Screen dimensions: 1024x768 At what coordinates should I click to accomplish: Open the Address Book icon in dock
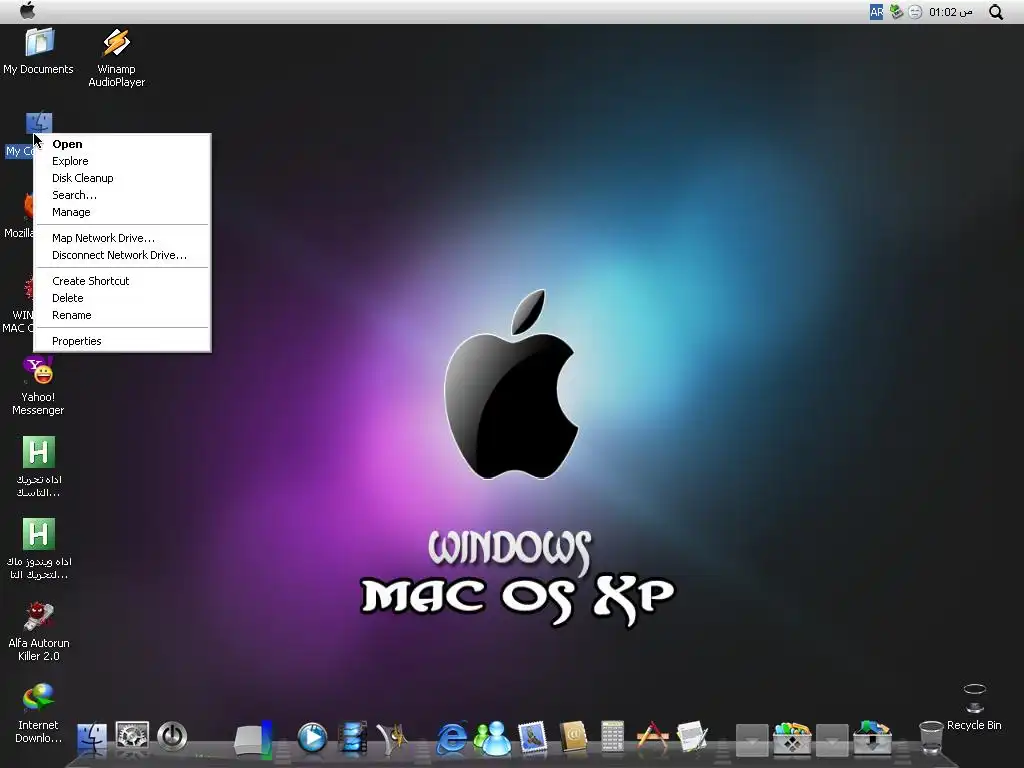pos(573,738)
